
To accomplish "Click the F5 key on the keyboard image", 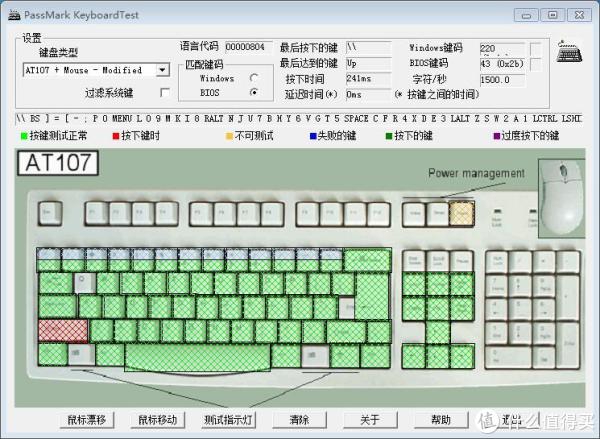I will 201,213.
